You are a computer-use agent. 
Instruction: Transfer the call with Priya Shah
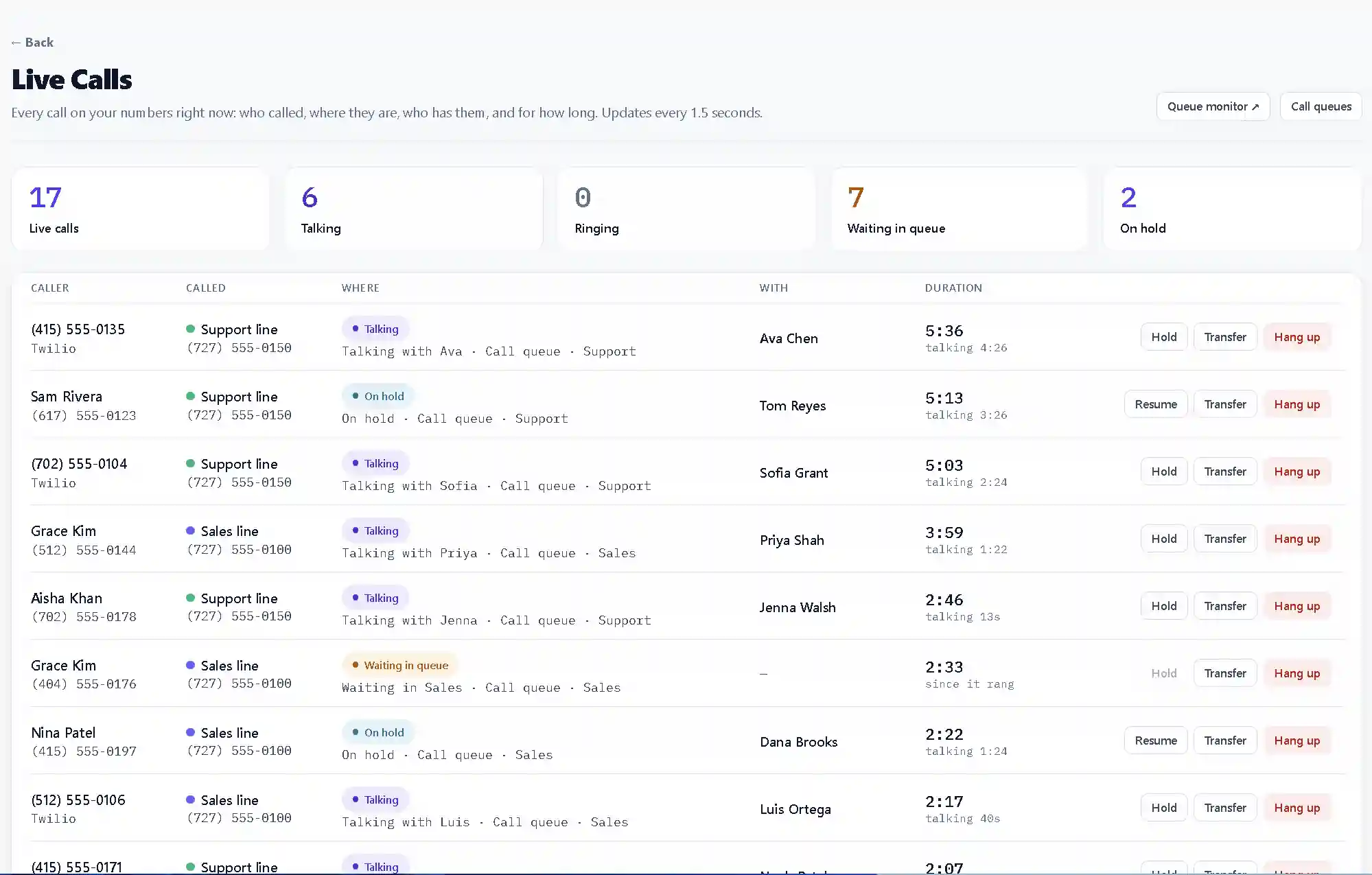point(1225,539)
